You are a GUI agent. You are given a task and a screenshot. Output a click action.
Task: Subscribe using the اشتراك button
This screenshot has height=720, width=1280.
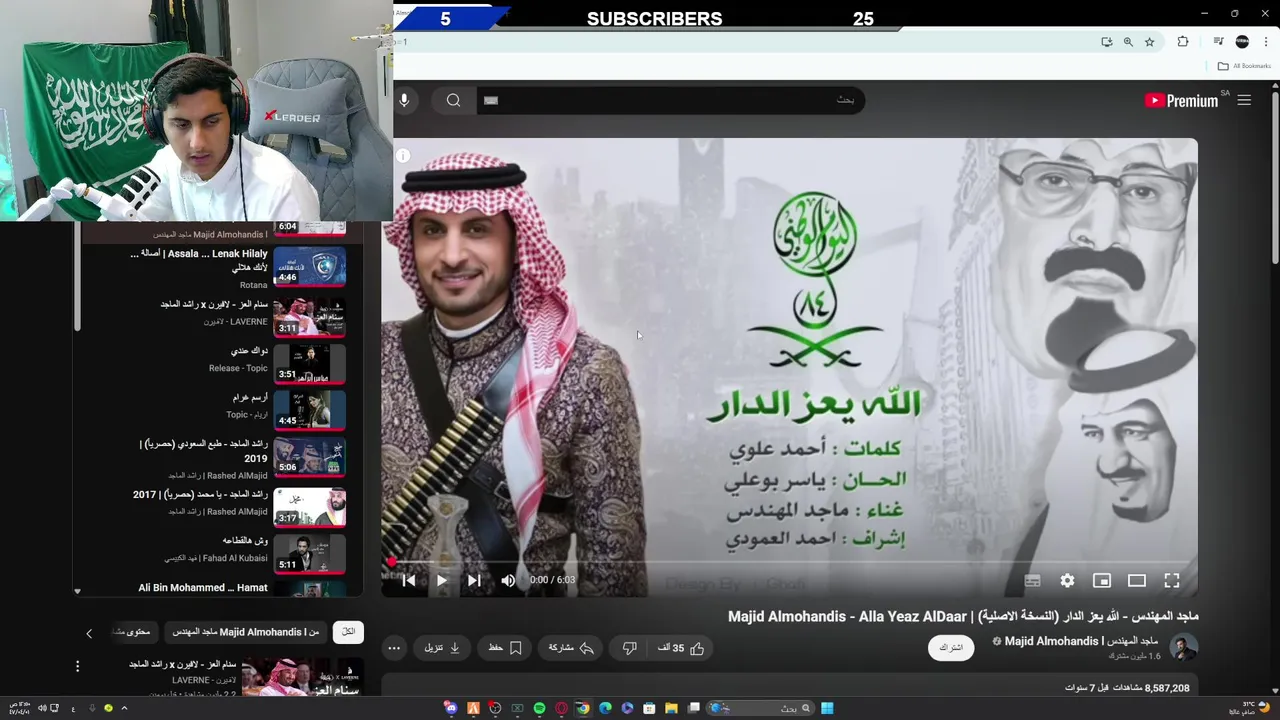click(x=951, y=648)
